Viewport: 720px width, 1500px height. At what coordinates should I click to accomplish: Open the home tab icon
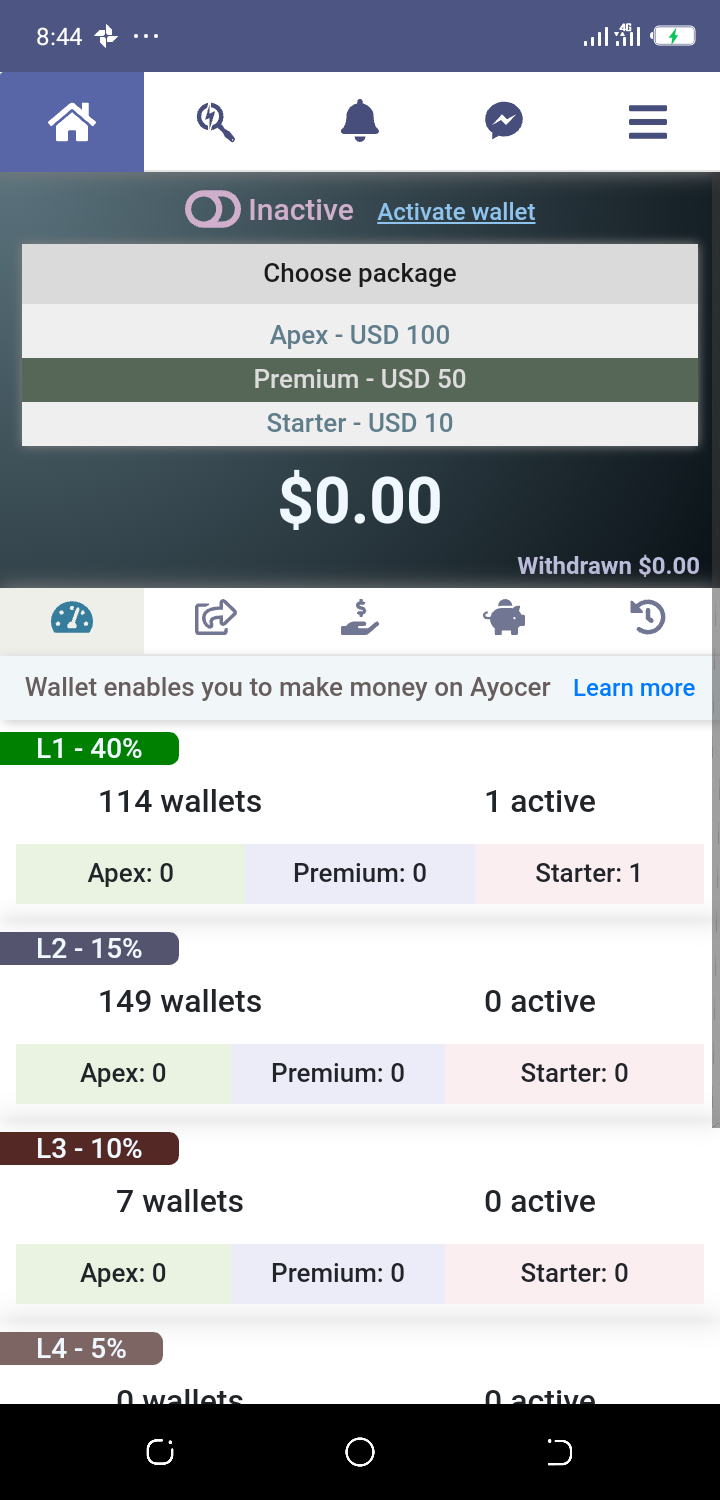pyautogui.click(x=72, y=122)
